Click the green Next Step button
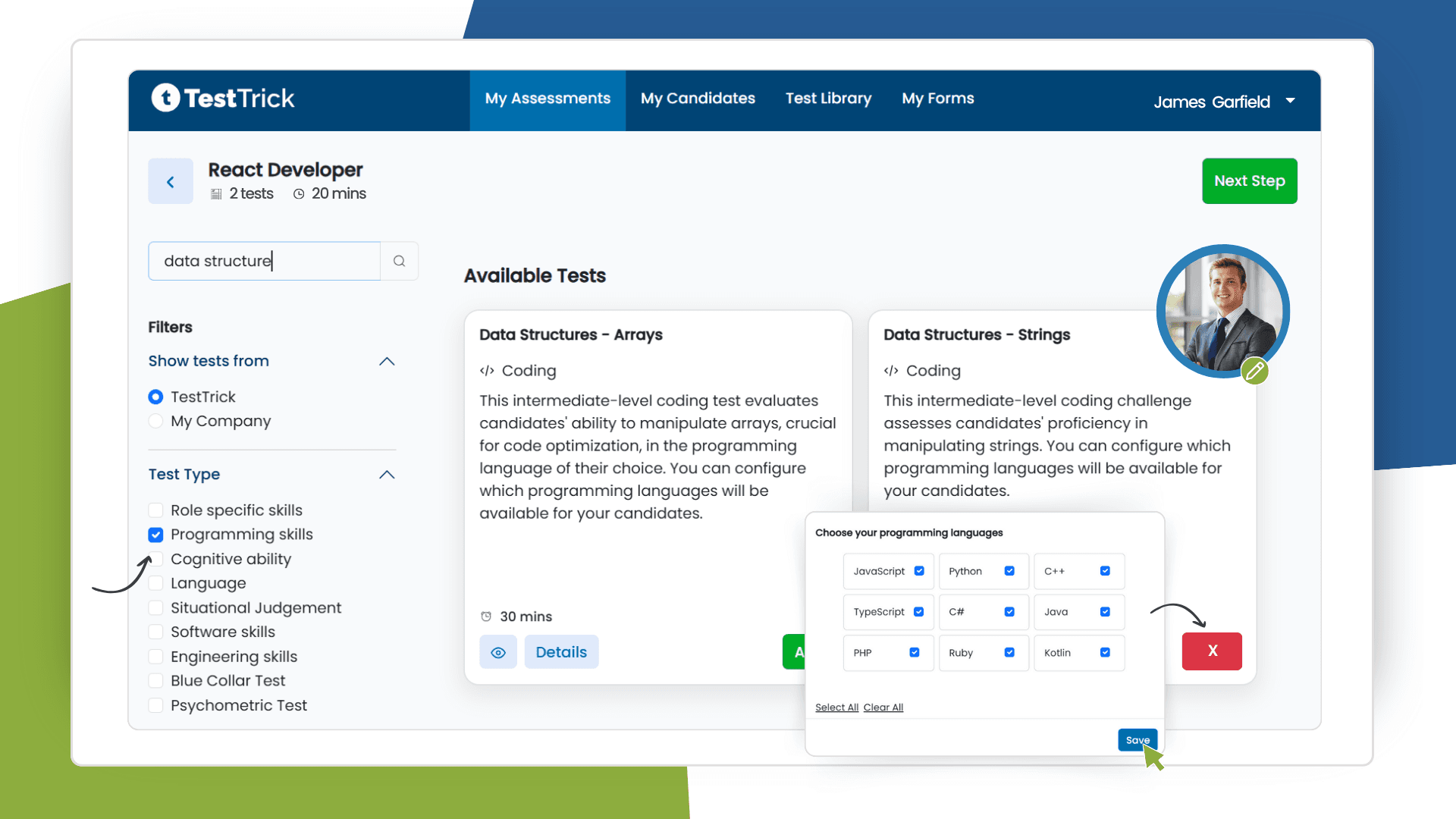Viewport: 1456px width, 819px height. click(x=1249, y=180)
